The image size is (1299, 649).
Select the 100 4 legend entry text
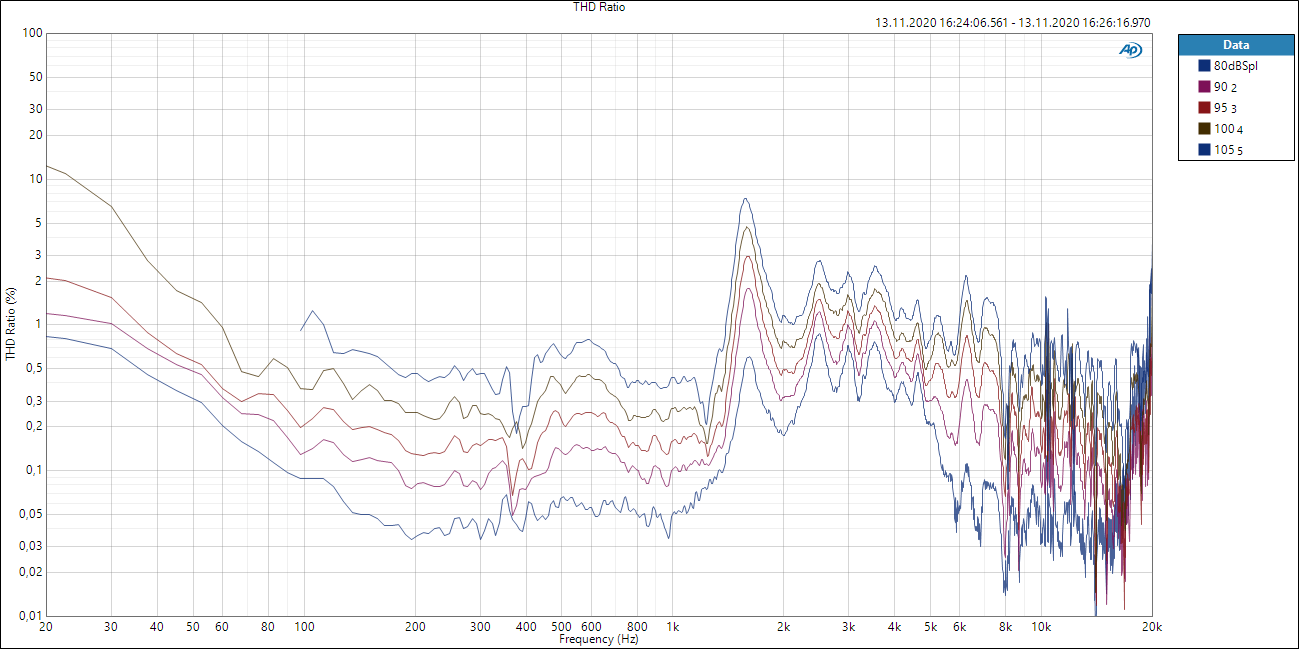click(1229, 129)
